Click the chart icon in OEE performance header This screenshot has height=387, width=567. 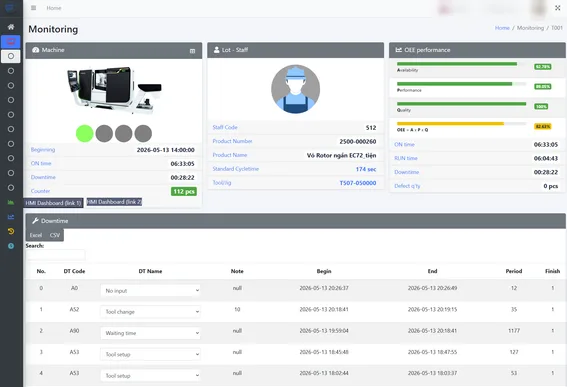(398, 50)
